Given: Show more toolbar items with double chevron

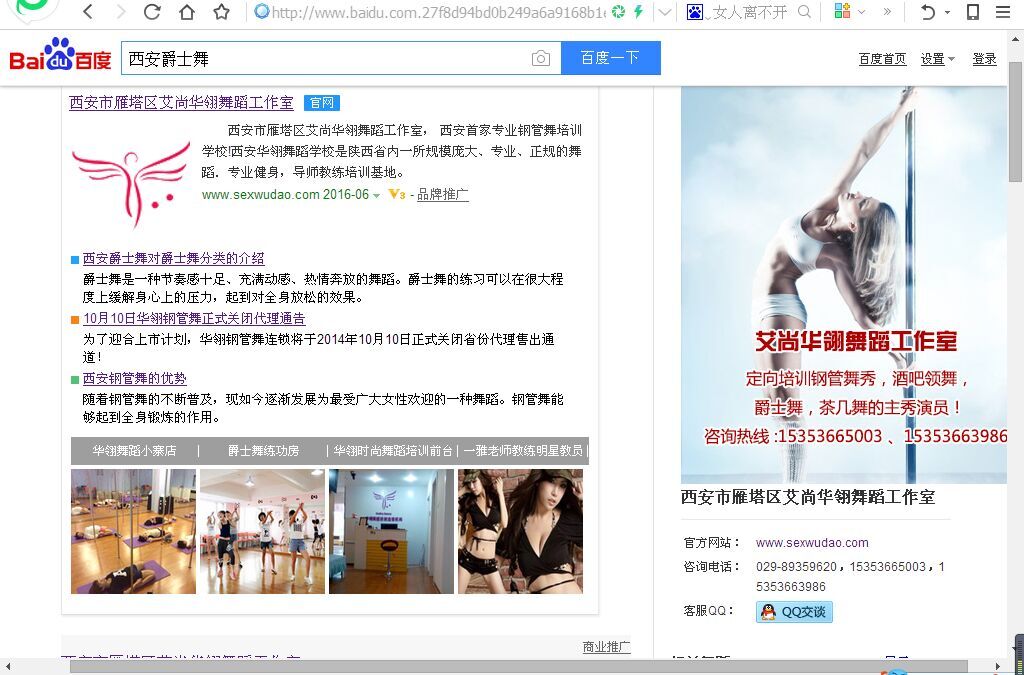Looking at the screenshot, I should click(x=887, y=11).
